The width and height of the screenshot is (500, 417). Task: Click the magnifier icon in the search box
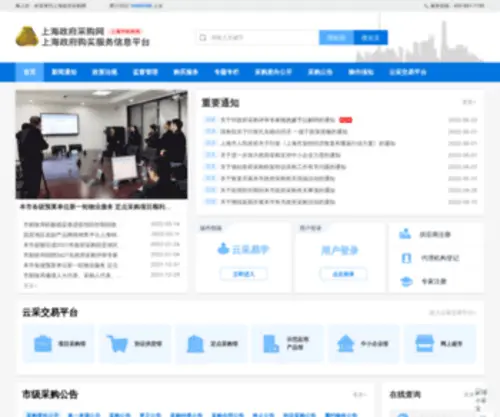point(203,38)
